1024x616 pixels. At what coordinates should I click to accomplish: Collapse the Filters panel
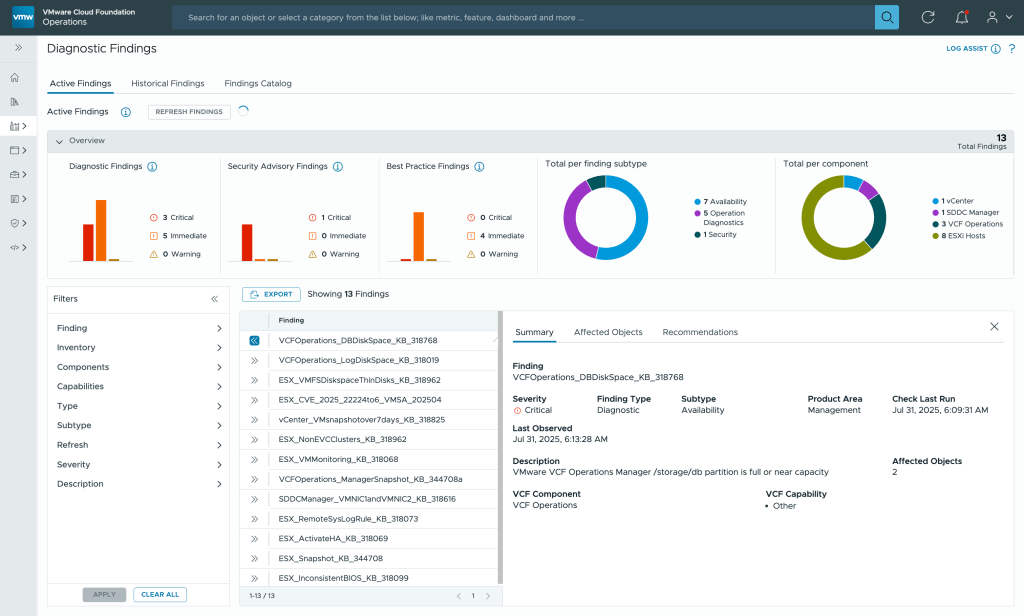coord(214,299)
